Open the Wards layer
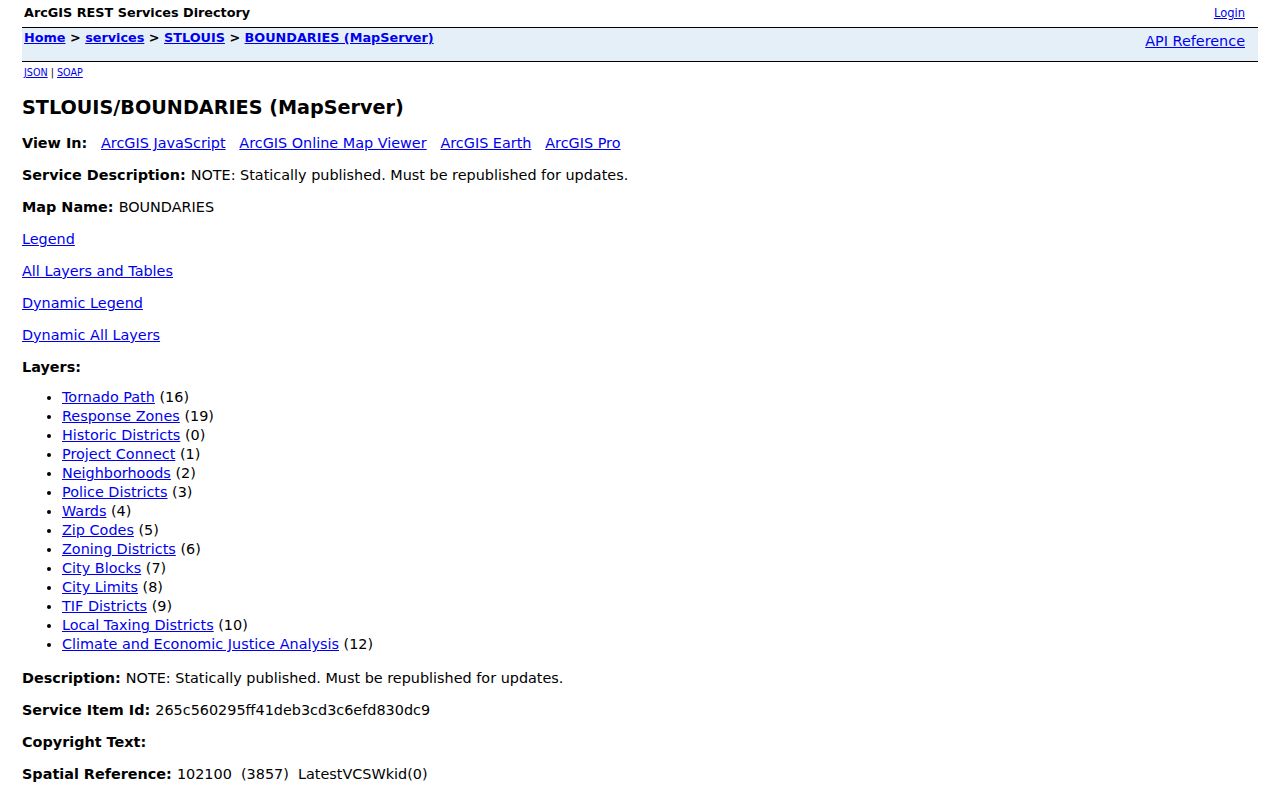The image size is (1280, 800). click(84, 511)
